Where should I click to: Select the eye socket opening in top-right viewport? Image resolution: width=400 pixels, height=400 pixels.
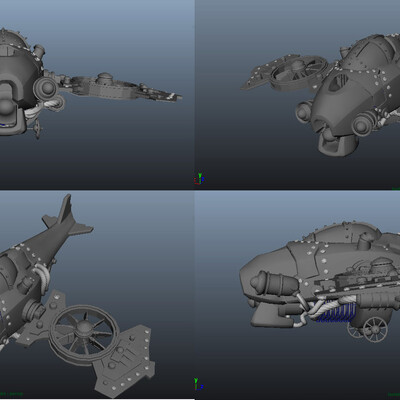[338, 83]
